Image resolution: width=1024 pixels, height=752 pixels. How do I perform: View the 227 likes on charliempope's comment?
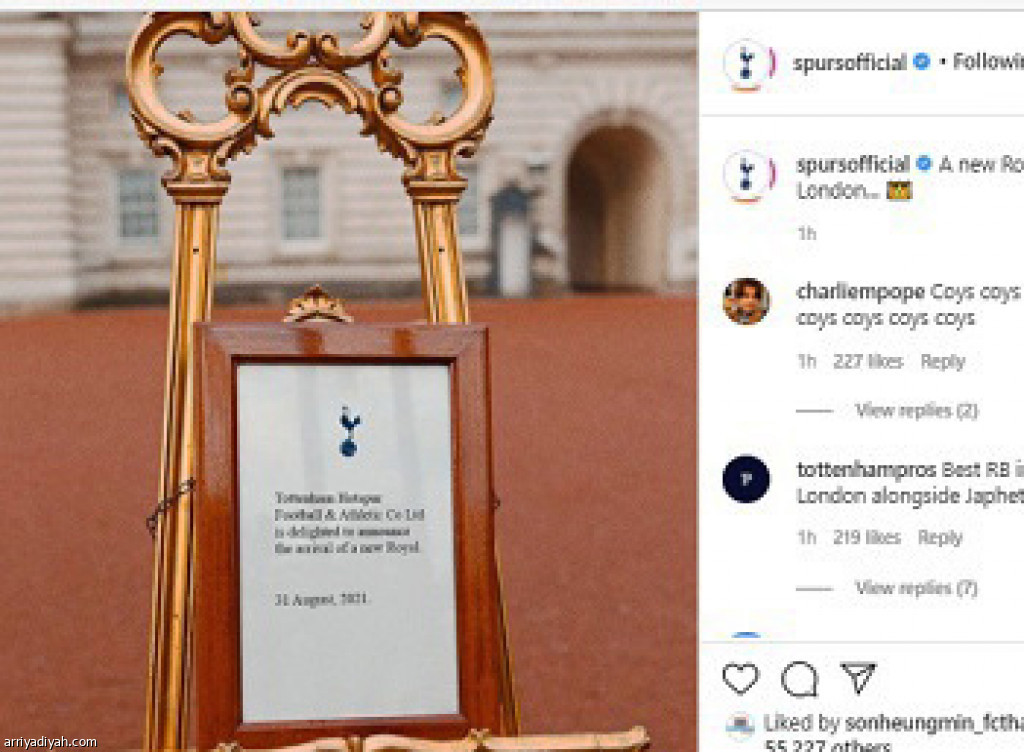coord(868,361)
